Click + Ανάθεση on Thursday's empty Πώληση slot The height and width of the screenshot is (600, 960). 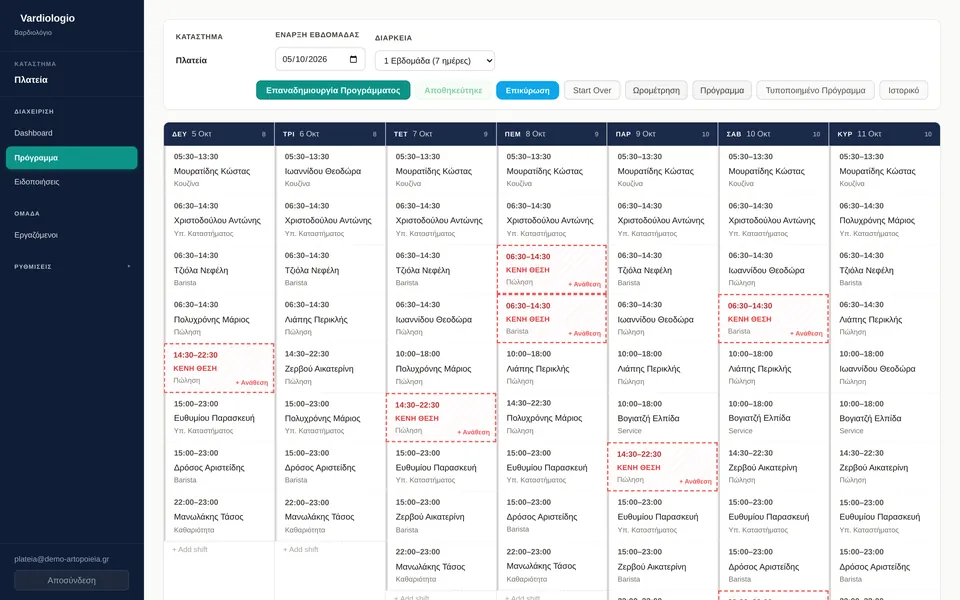click(584, 284)
